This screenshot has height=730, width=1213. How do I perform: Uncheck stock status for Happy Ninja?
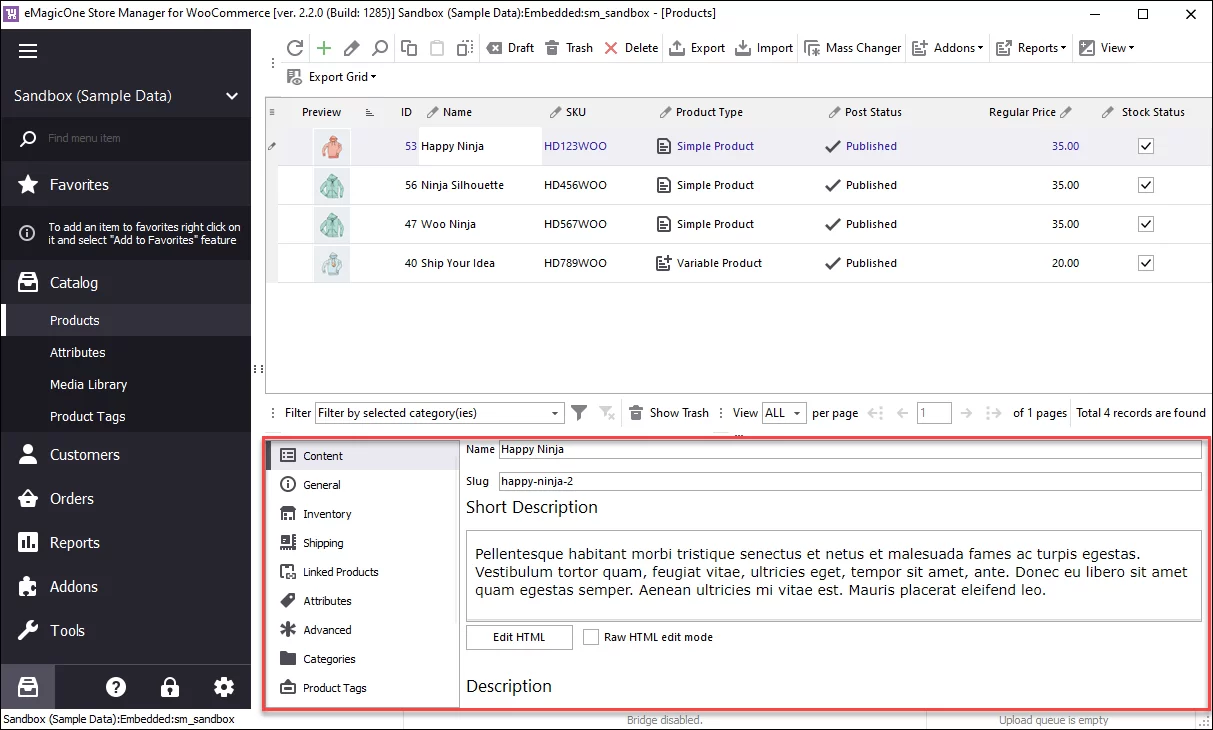tap(1145, 145)
